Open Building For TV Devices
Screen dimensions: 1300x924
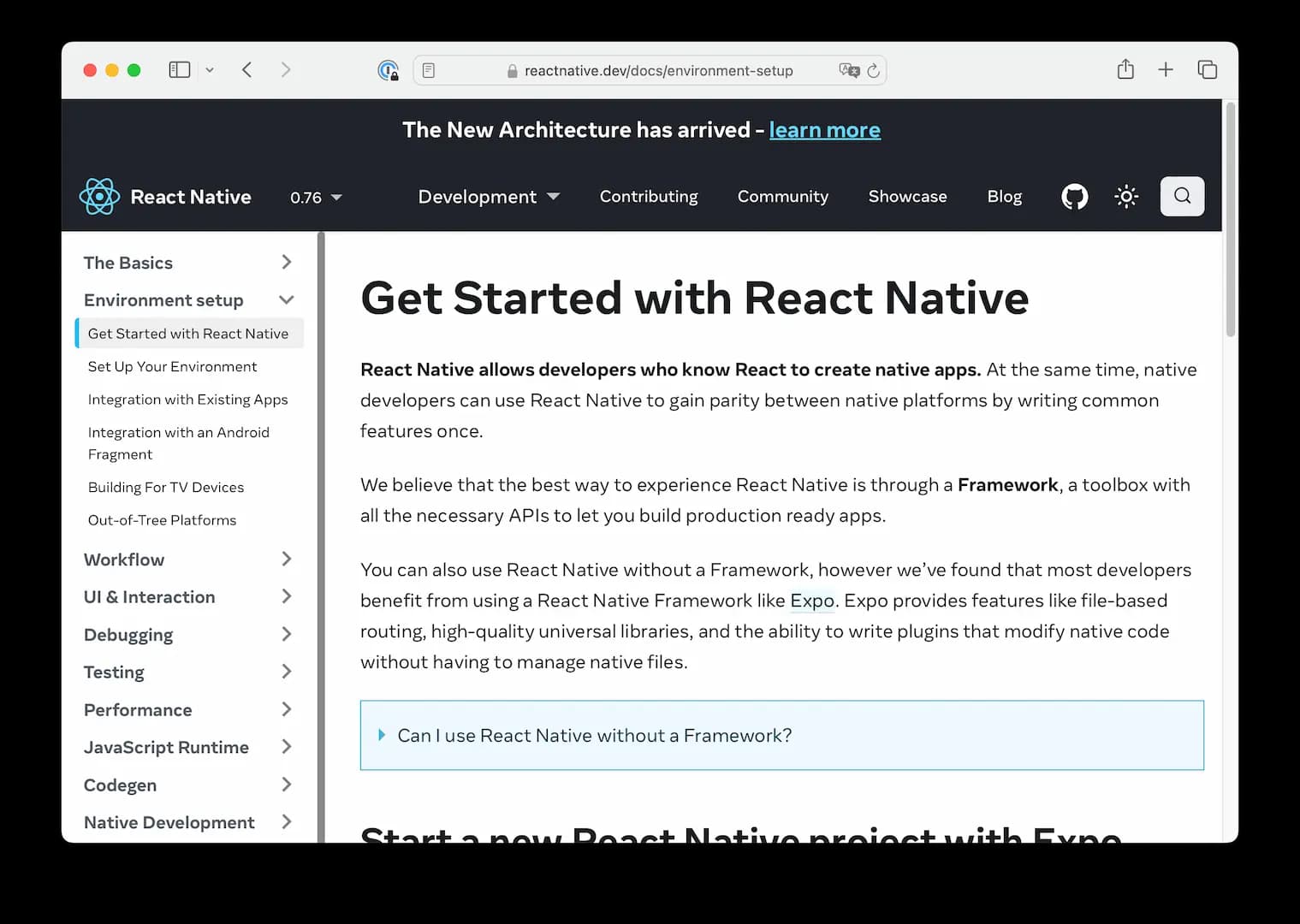[x=166, y=487]
